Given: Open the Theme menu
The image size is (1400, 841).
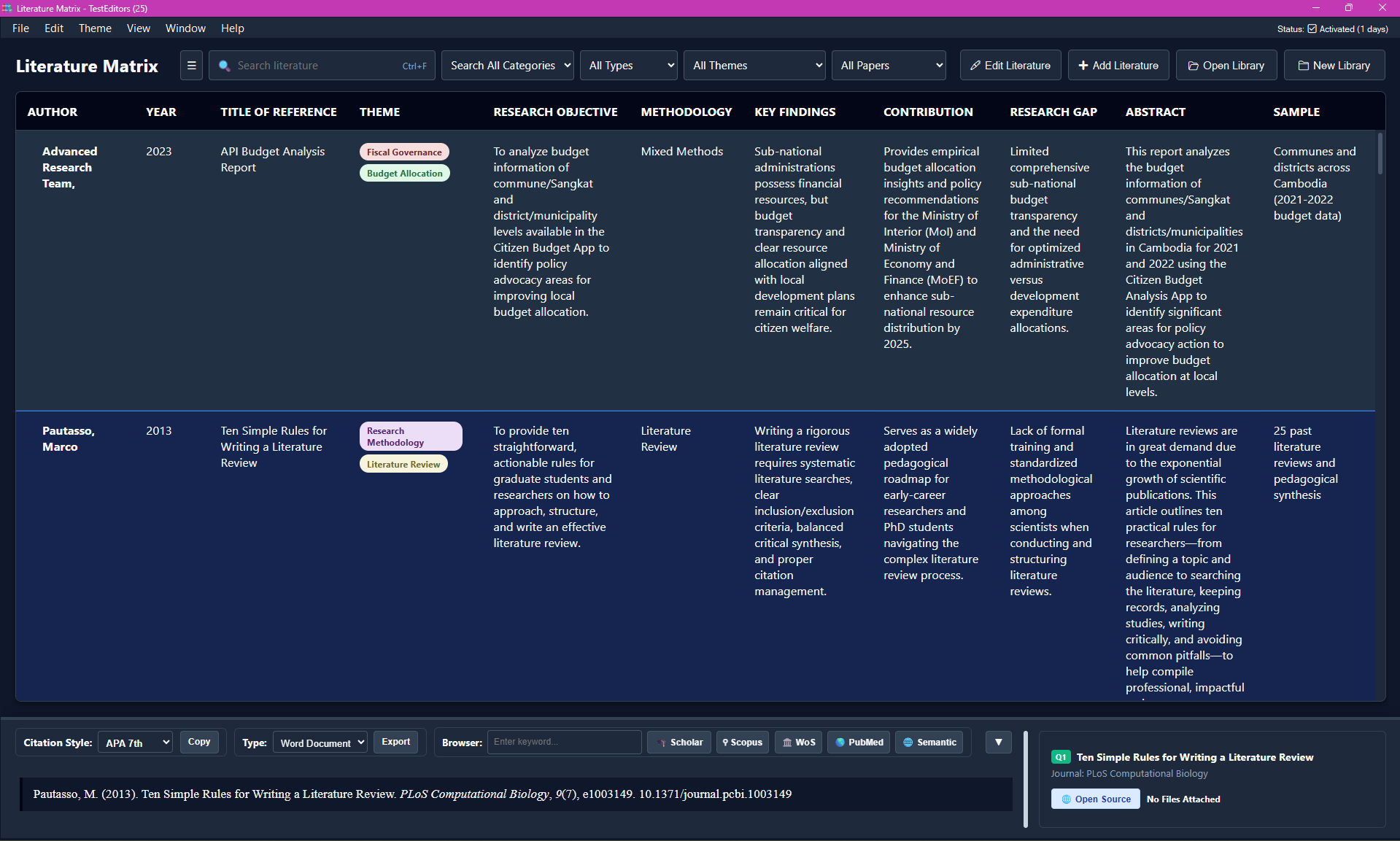Looking at the screenshot, I should point(95,28).
